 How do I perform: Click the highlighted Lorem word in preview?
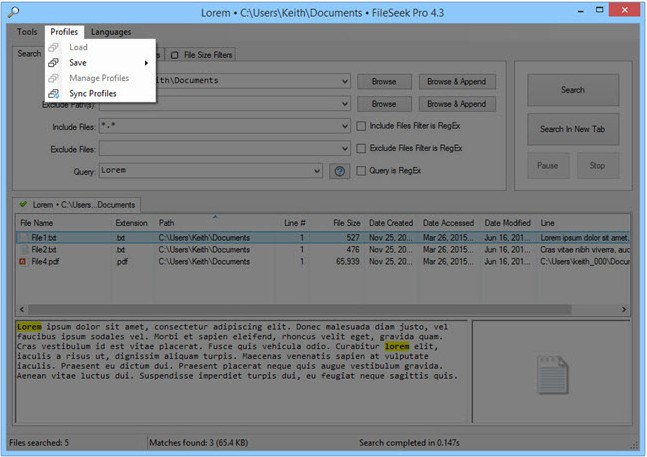29,327
